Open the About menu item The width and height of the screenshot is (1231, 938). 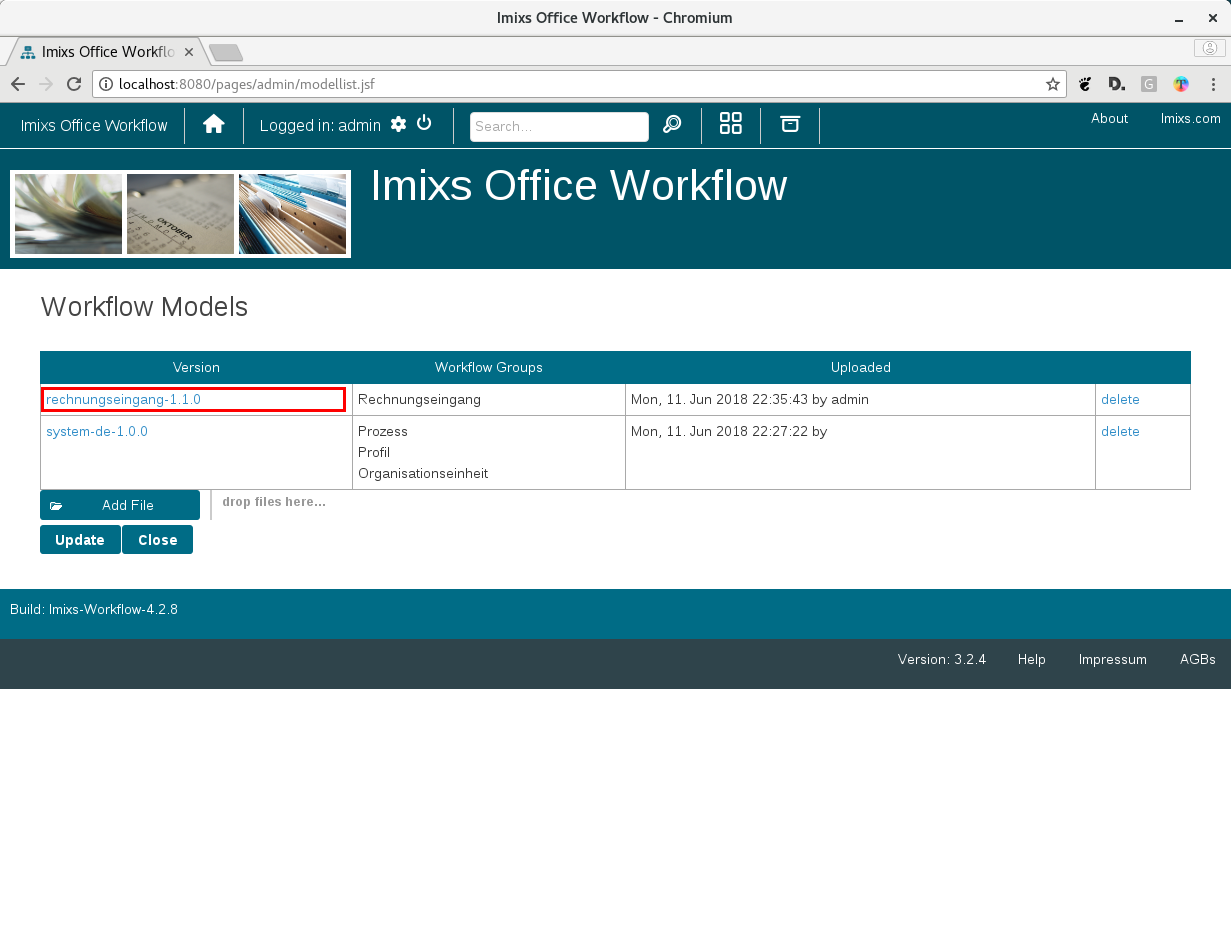[1109, 118]
